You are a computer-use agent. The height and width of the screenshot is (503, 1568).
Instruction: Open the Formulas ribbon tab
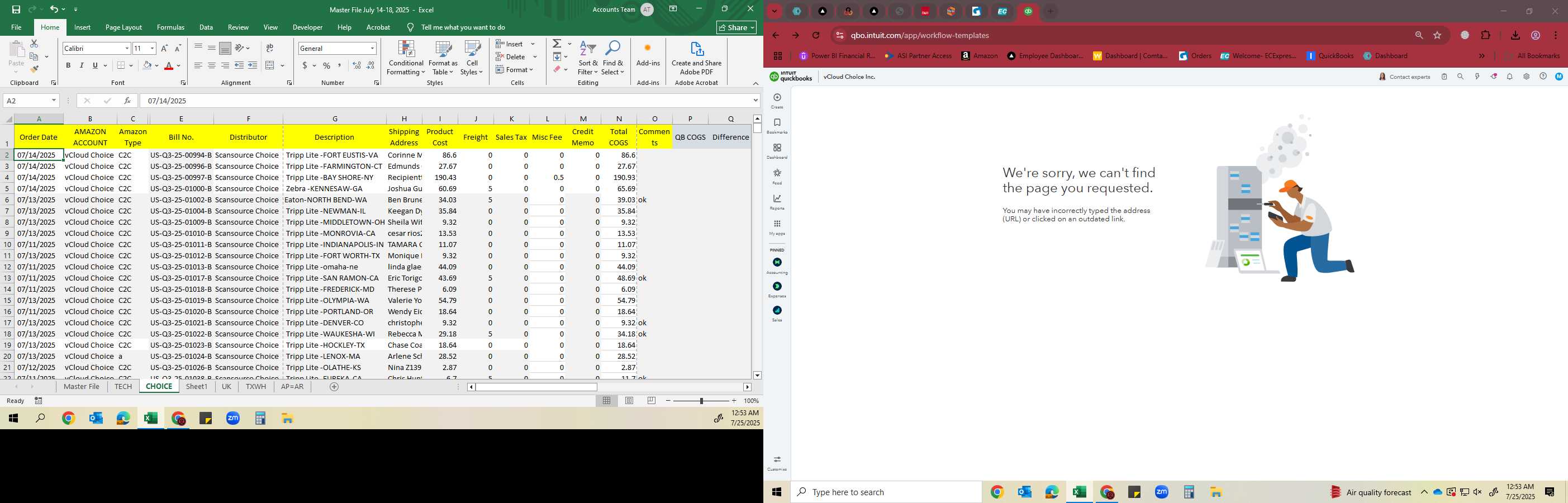coord(170,27)
